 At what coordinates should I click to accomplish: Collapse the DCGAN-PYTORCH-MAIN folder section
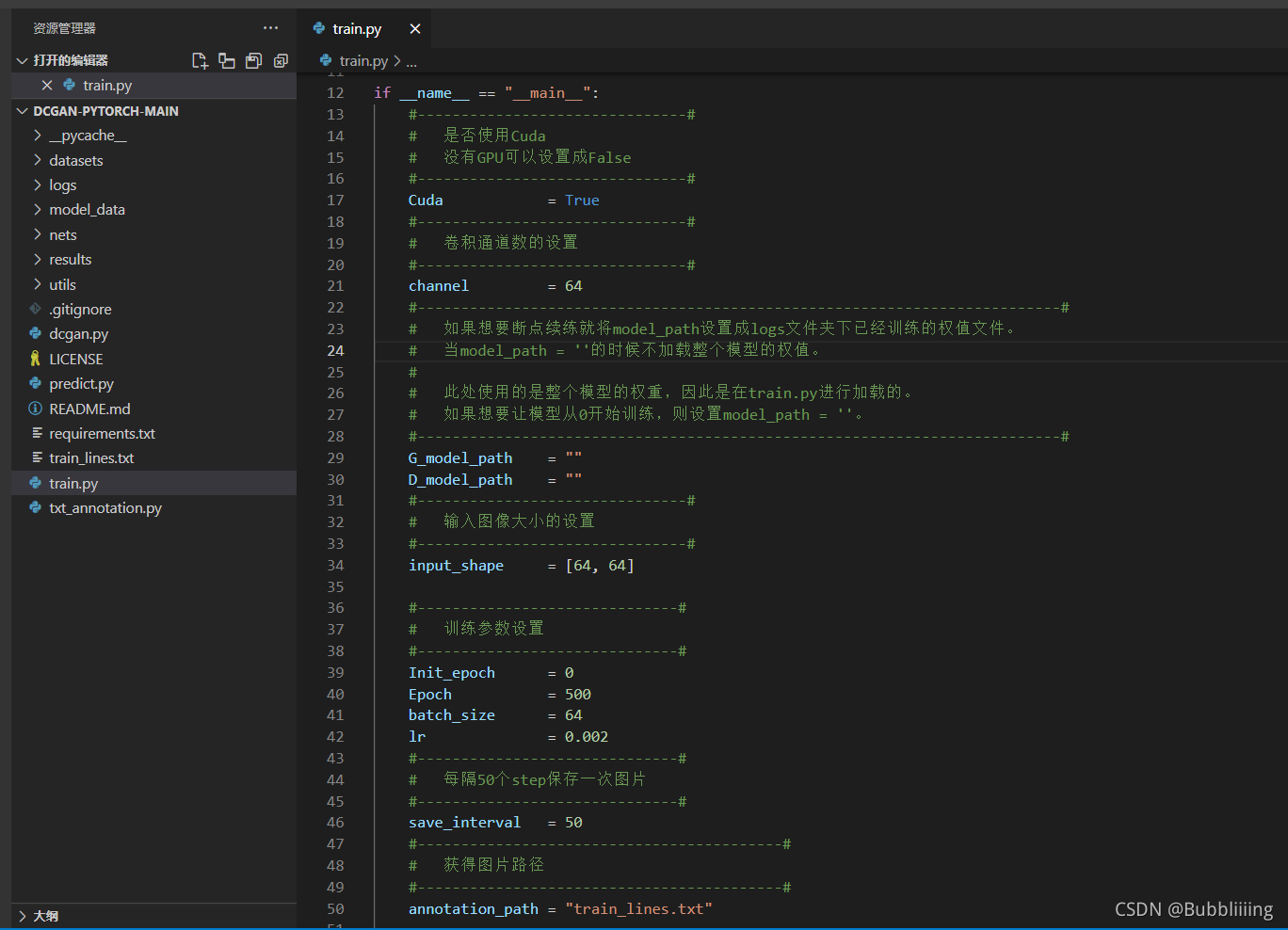pos(23,111)
